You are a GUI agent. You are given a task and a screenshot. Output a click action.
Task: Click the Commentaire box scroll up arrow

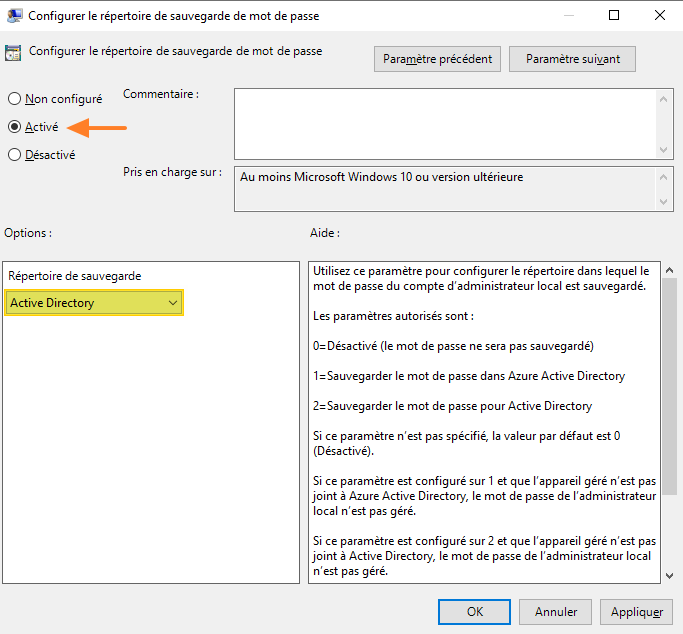(663, 99)
